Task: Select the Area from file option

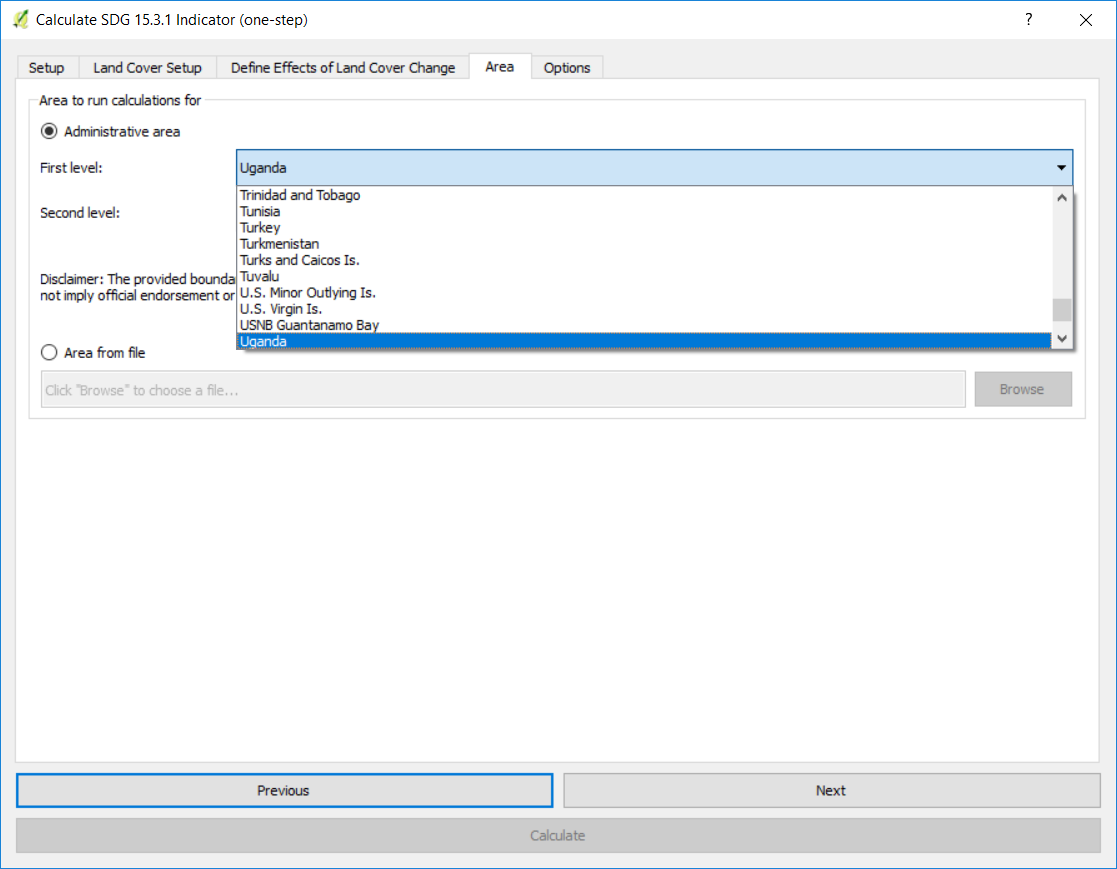Action: [49, 352]
